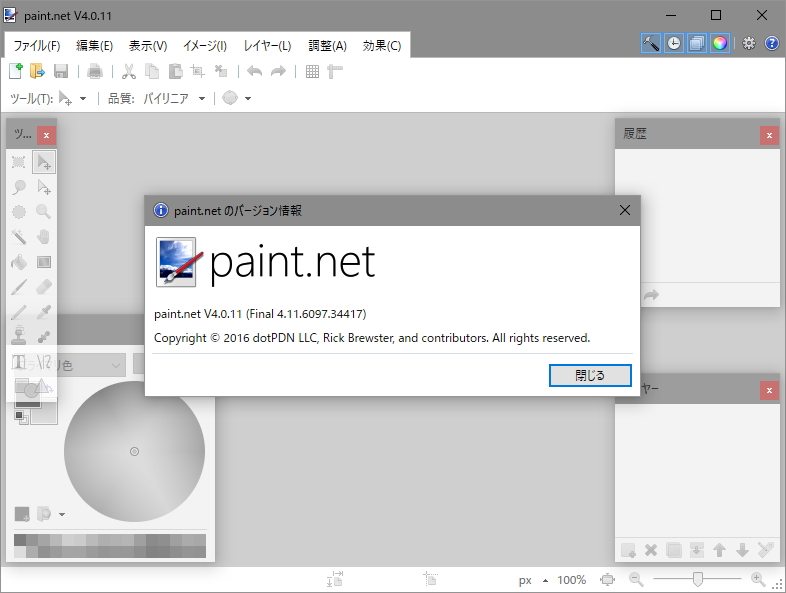
Task: Click the Deselect toolbar icon
Action: (221, 71)
